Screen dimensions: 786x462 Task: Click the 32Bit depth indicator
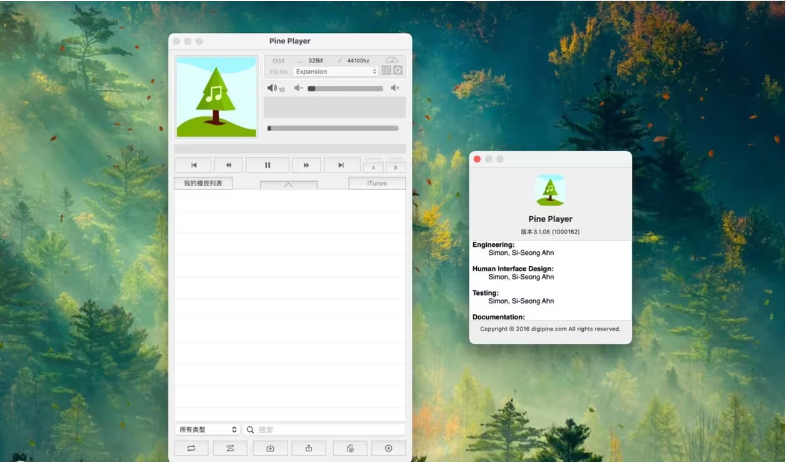[315, 61]
